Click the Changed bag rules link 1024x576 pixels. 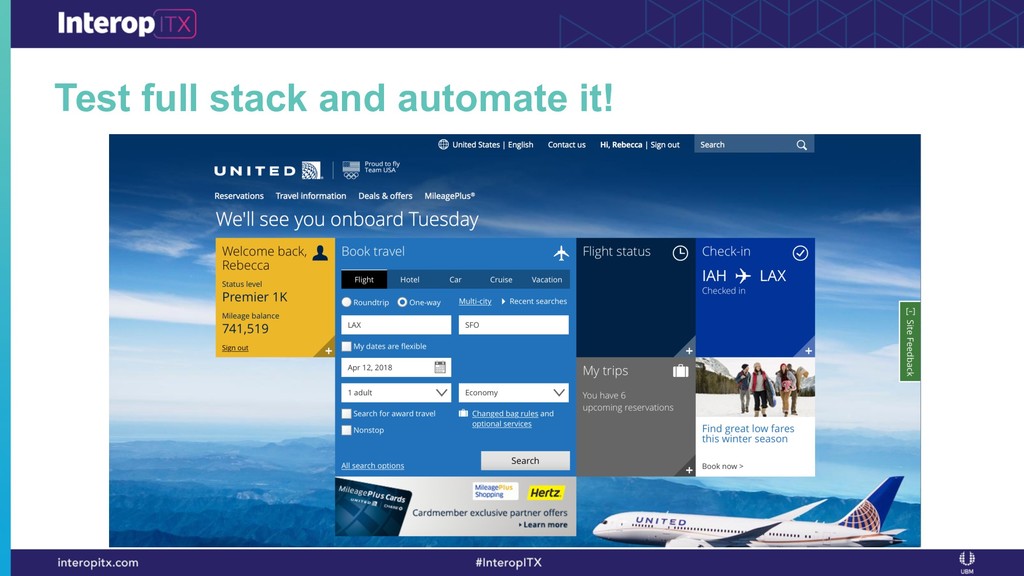tap(505, 413)
